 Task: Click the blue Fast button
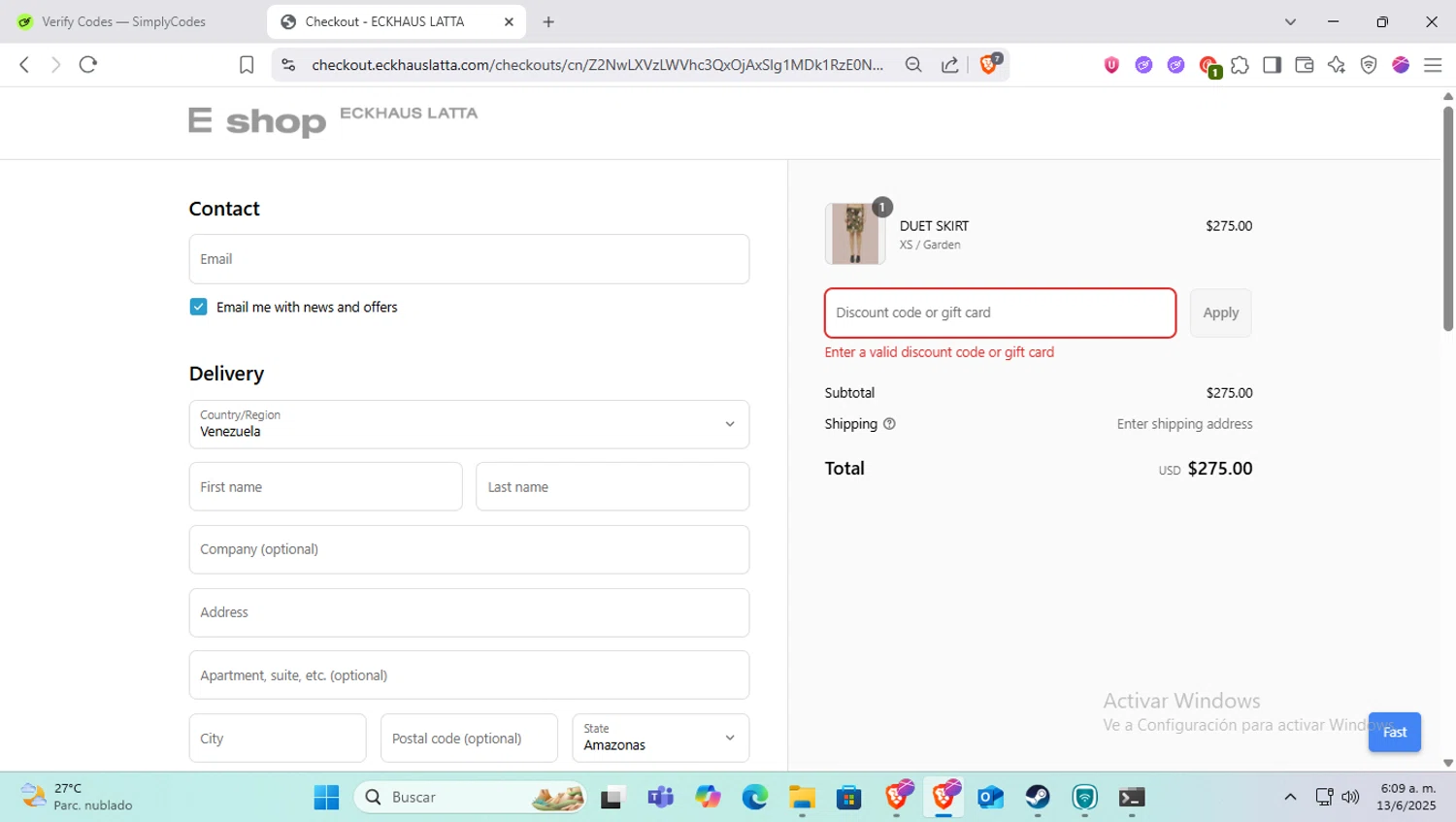click(1394, 732)
